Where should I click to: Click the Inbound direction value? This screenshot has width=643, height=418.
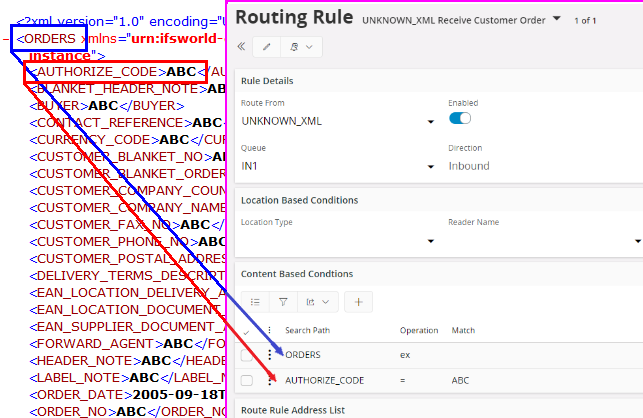click(x=469, y=166)
